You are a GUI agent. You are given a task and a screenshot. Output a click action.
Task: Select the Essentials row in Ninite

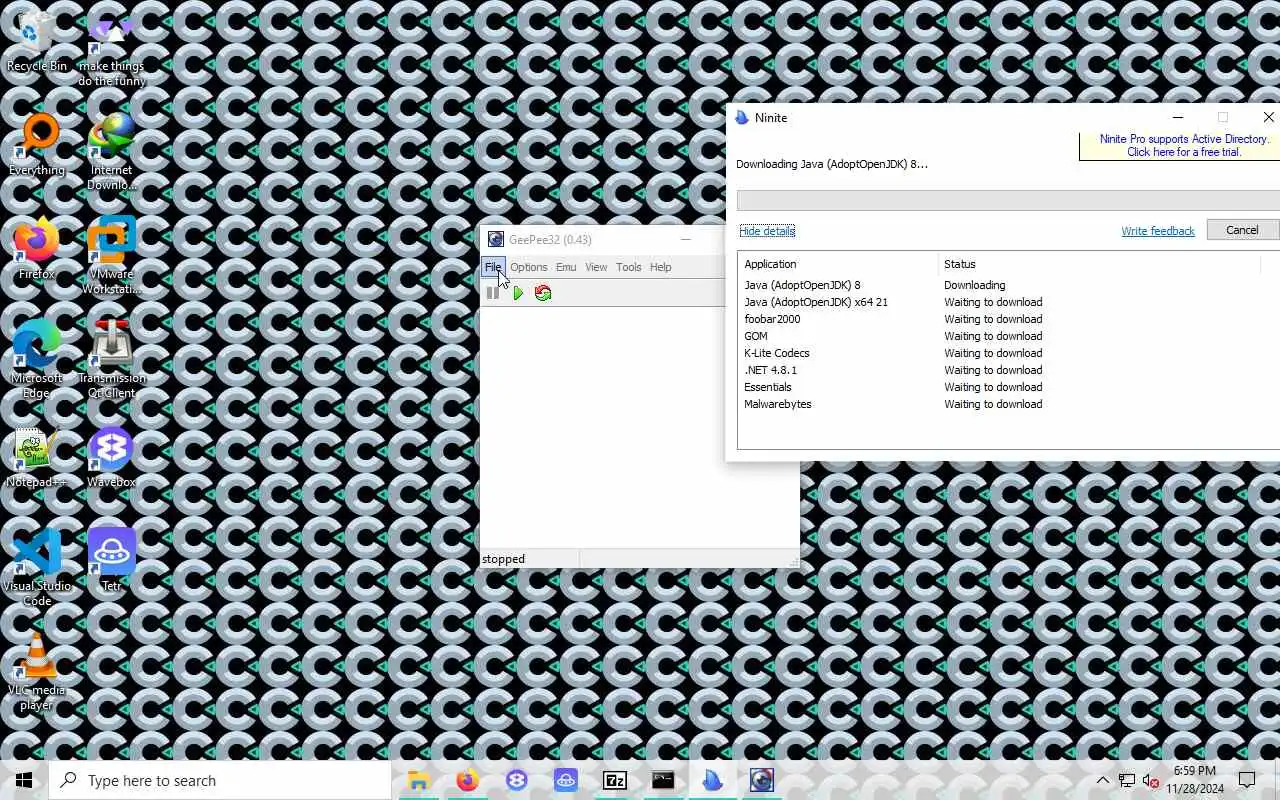(x=1008, y=387)
